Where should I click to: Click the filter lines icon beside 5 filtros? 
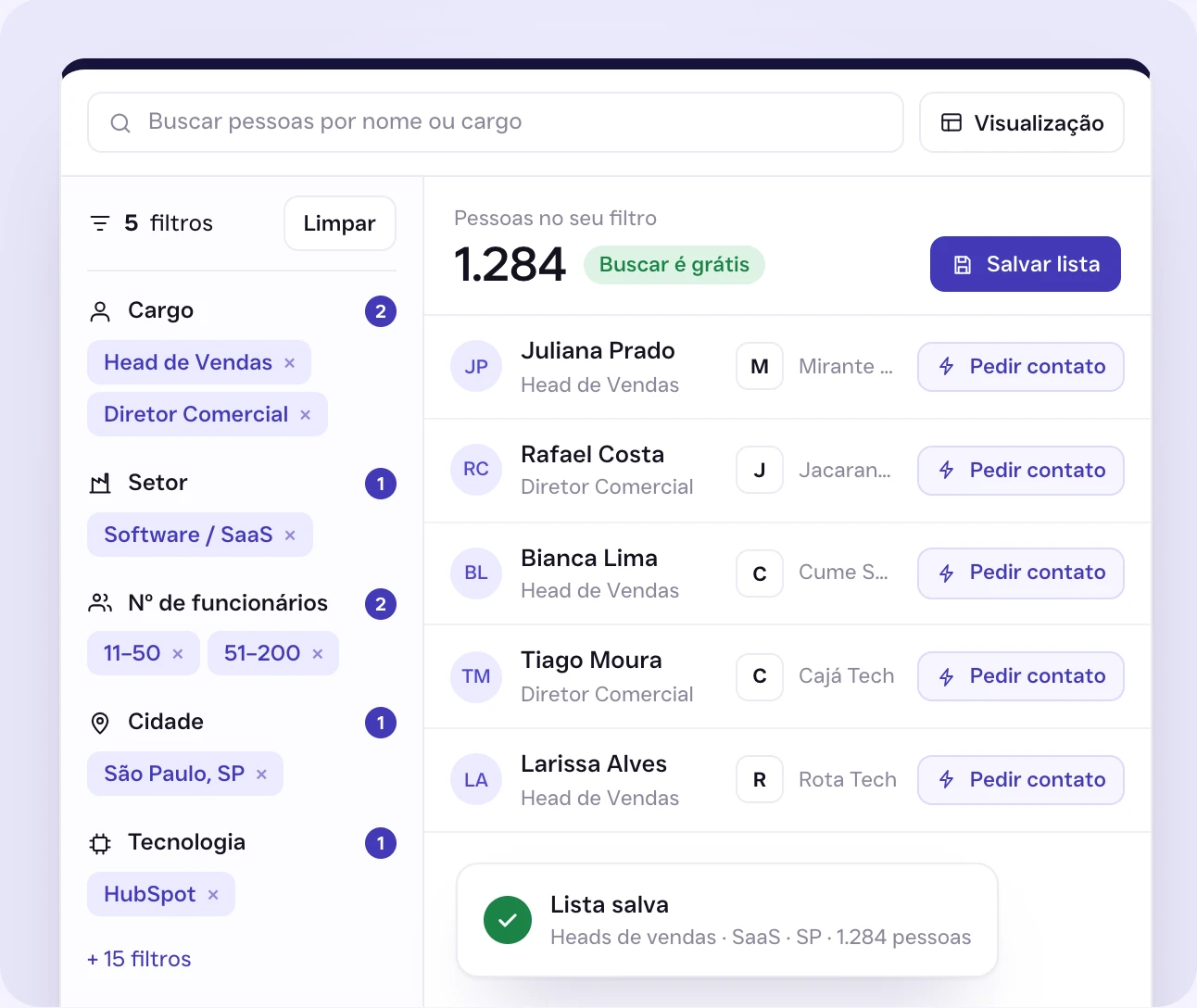coord(100,223)
